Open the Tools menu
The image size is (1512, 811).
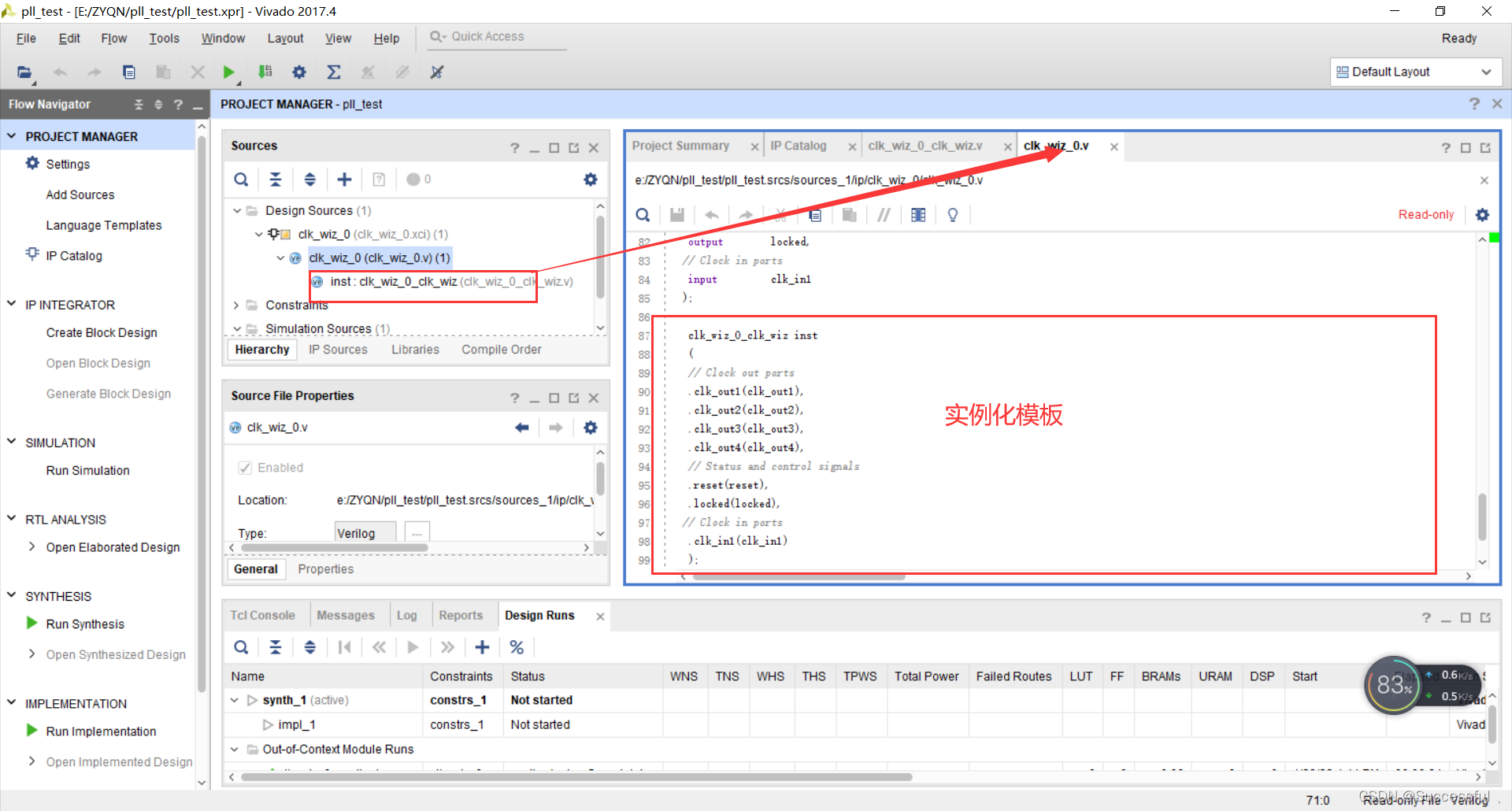click(164, 38)
